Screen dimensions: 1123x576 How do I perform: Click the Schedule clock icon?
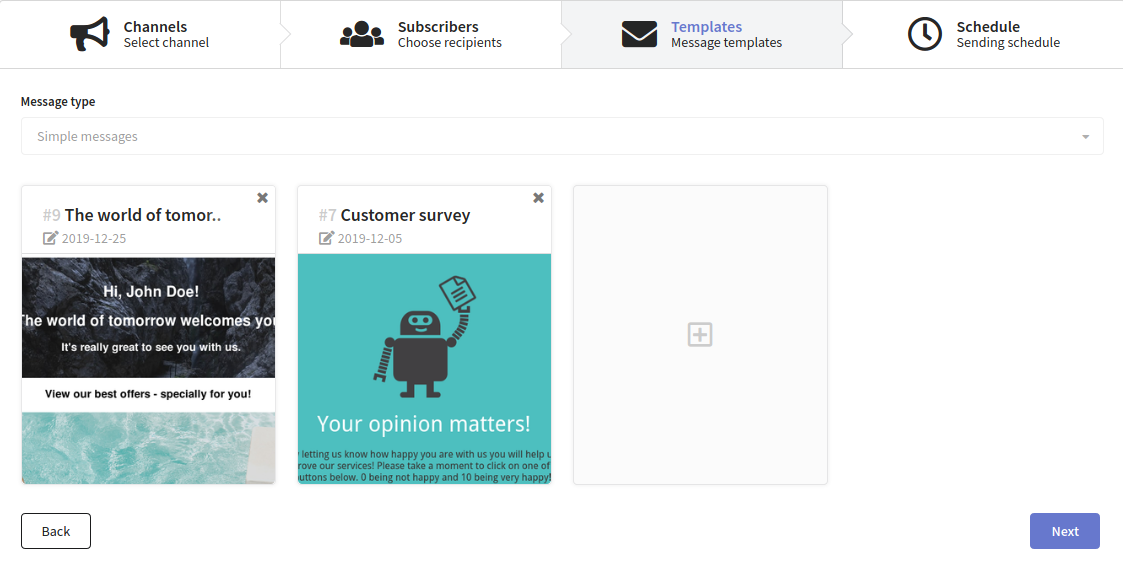click(x=925, y=34)
